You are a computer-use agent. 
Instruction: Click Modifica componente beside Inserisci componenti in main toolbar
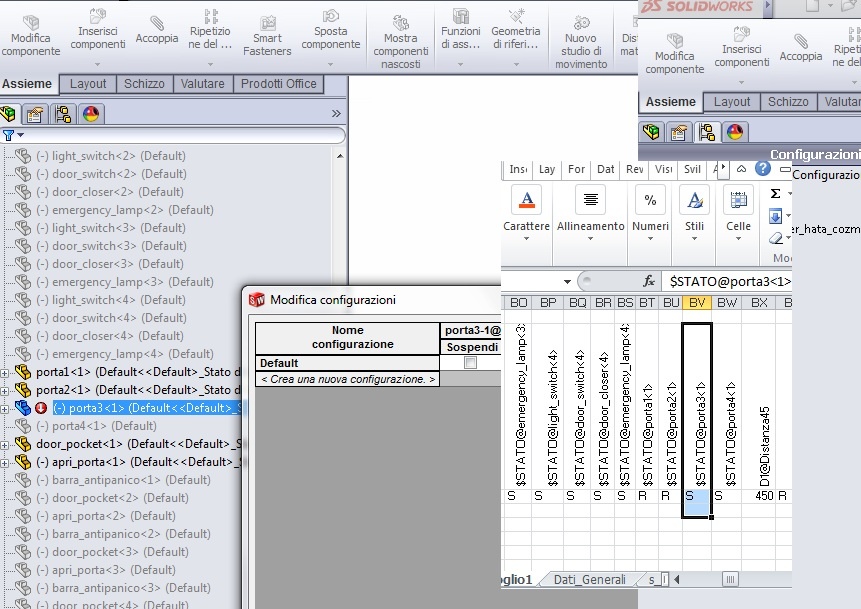[x=31, y=36]
